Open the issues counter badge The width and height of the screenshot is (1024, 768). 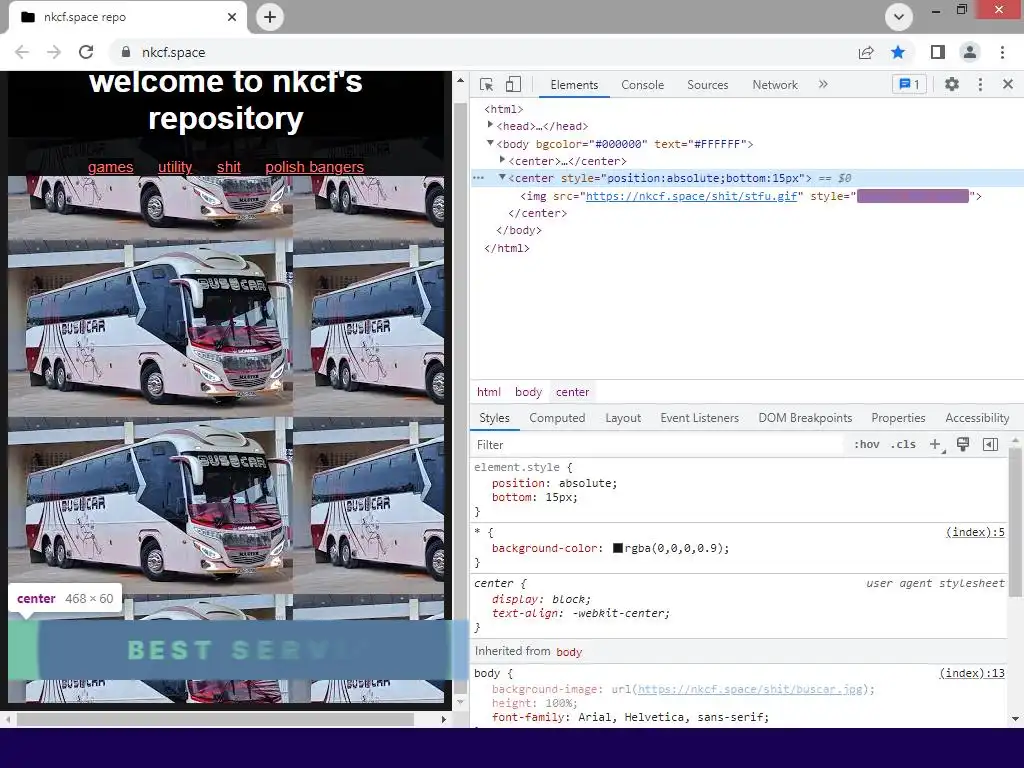pos(909,84)
